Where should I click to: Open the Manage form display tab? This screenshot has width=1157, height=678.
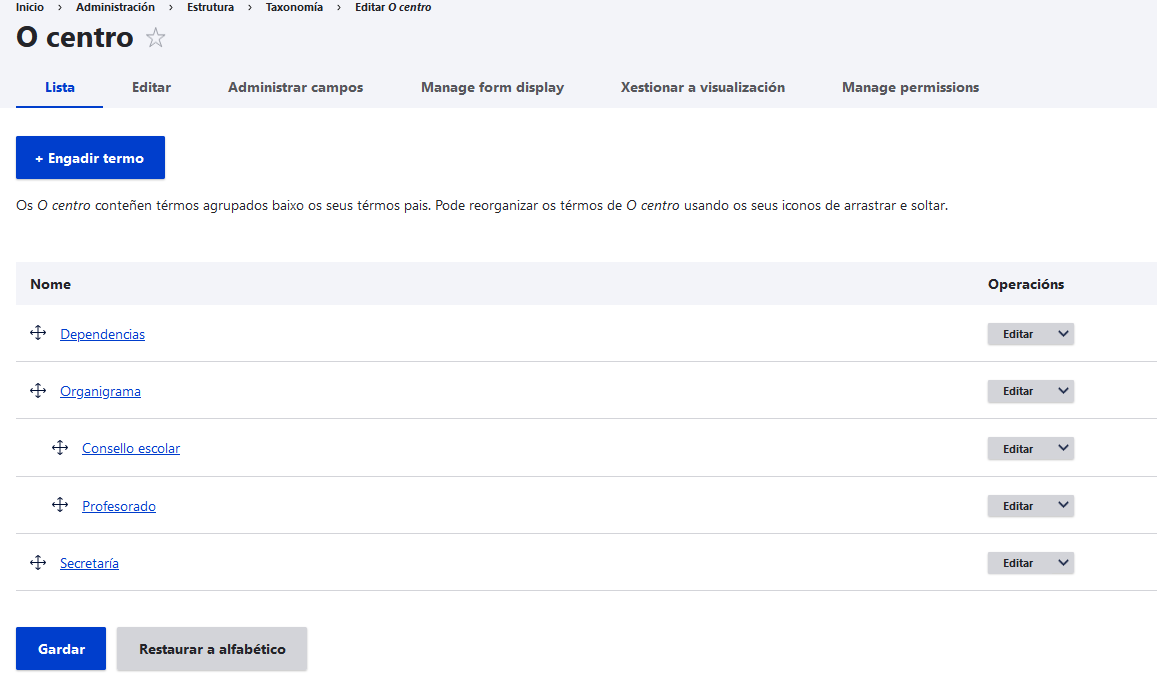tap(492, 88)
